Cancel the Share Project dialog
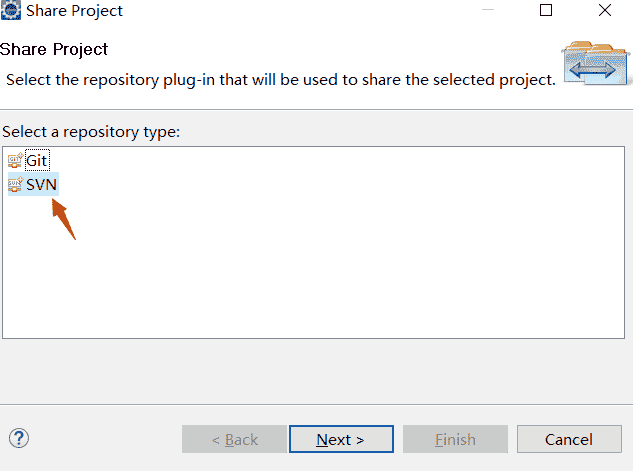Screen dimensions: 633x471 [569, 439]
